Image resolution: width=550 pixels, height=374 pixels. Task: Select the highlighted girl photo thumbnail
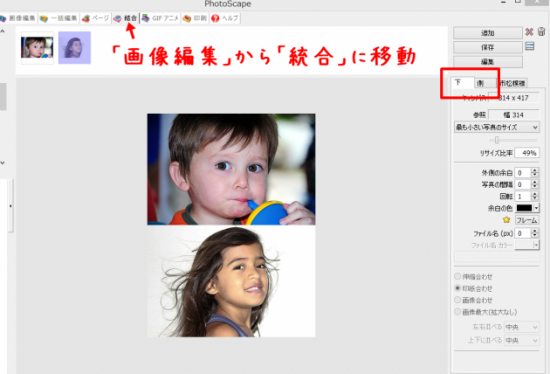(x=74, y=48)
